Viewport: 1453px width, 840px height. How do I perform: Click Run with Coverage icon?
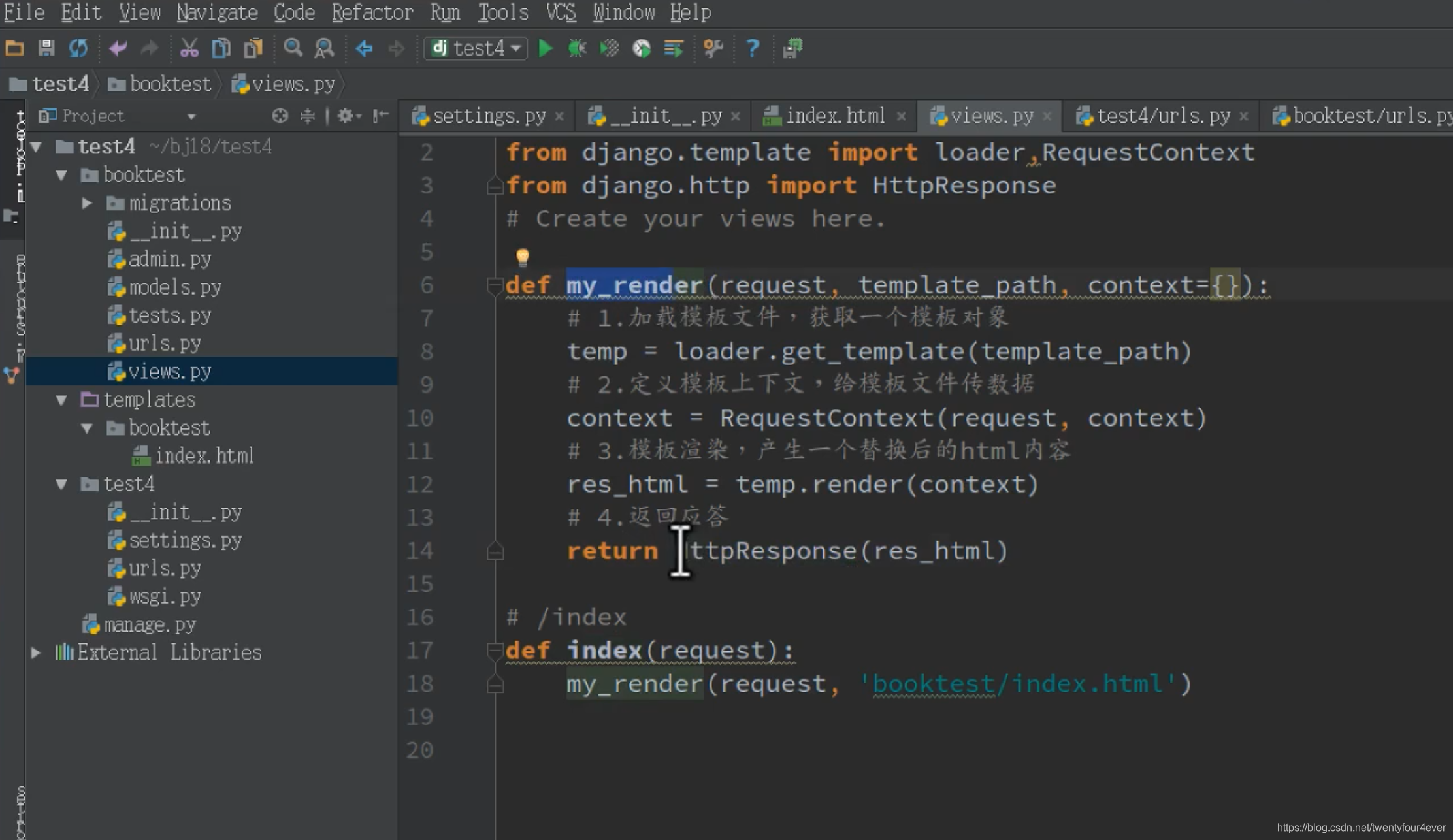(x=609, y=48)
